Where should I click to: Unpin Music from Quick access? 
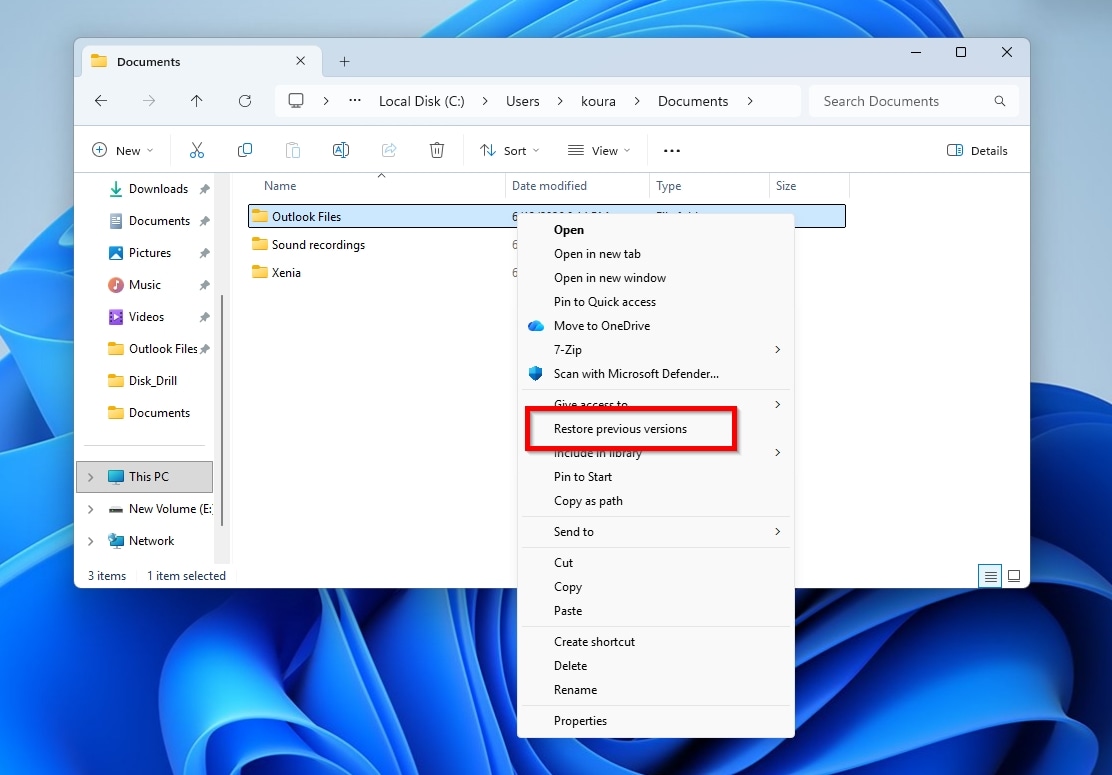point(204,285)
